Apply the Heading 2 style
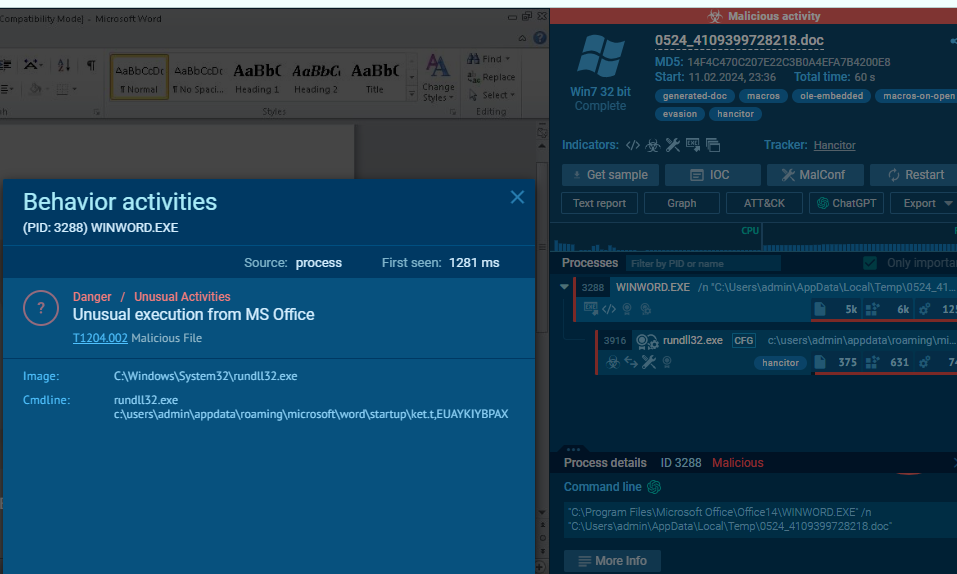 316,76
